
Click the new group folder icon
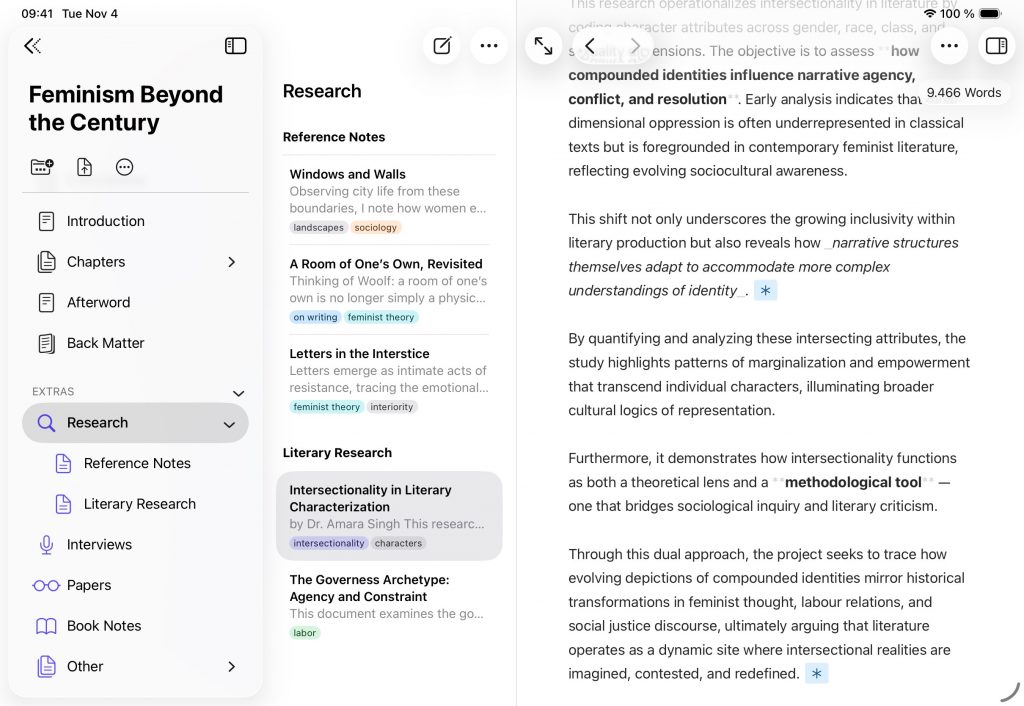tap(42, 167)
